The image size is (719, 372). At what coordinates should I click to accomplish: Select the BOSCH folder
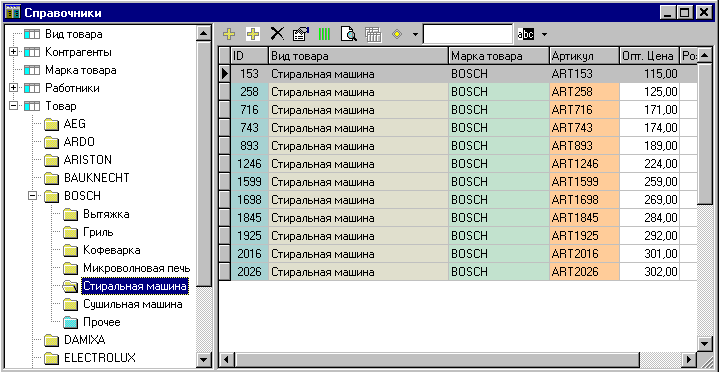pyautogui.click(x=82, y=196)
